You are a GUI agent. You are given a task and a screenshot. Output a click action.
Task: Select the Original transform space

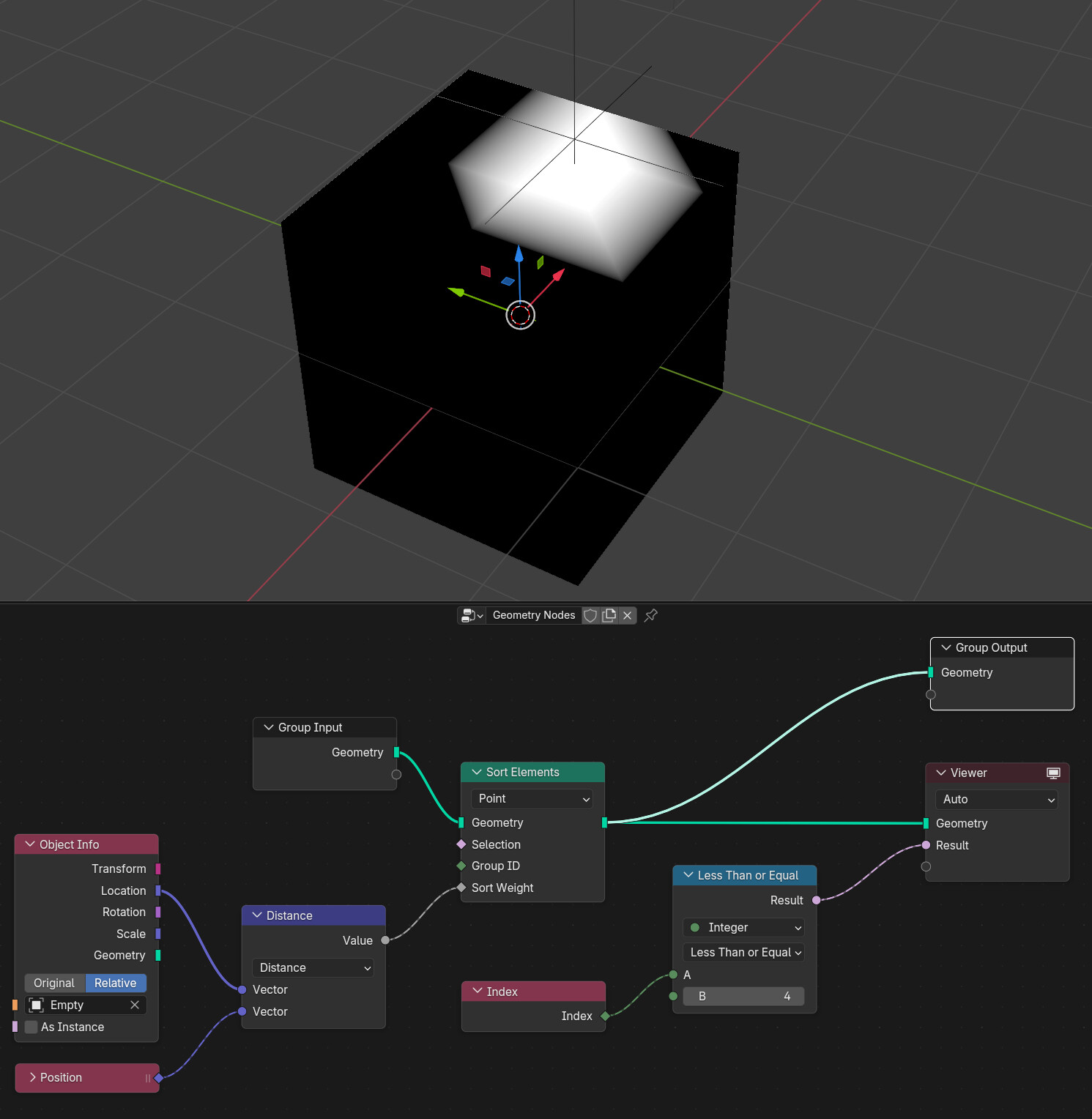click(x=54, y=983)
